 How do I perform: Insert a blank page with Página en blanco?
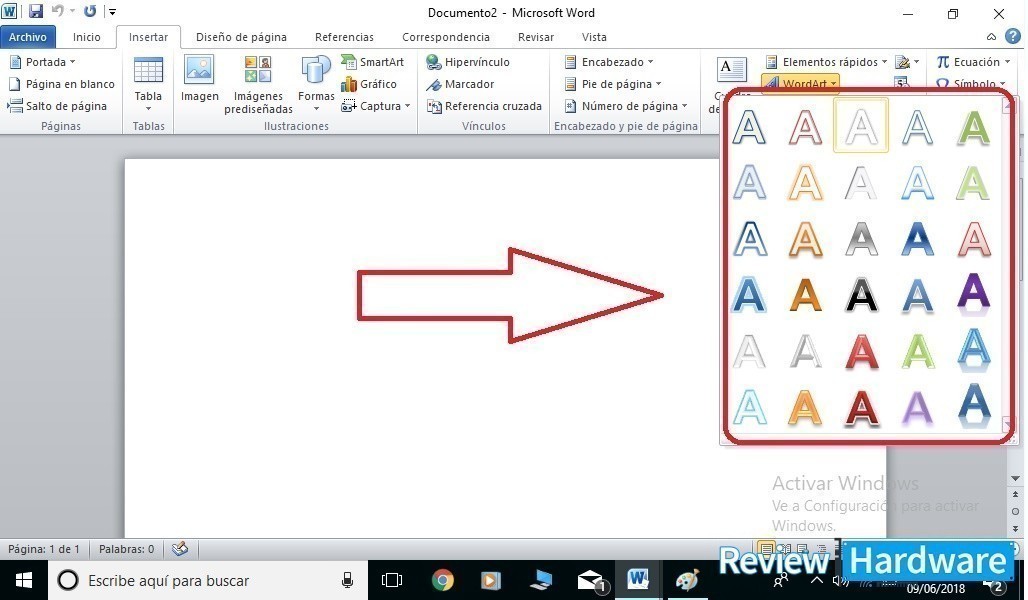pos(61,84)
